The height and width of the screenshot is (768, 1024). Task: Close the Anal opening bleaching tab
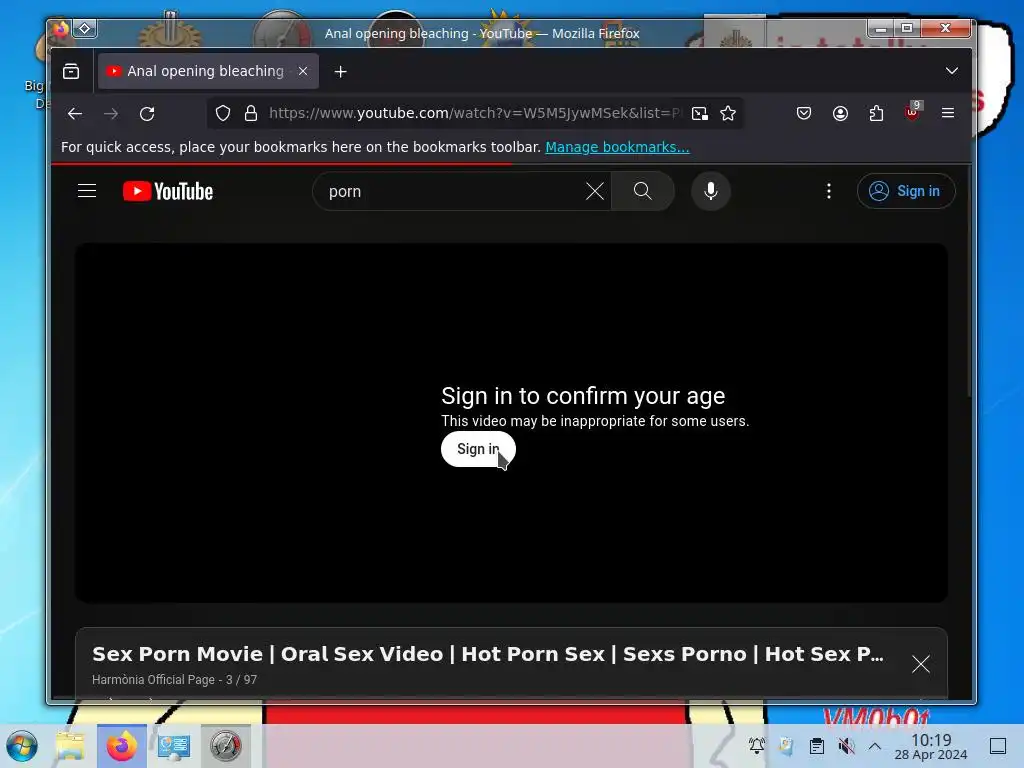(303, 71)
